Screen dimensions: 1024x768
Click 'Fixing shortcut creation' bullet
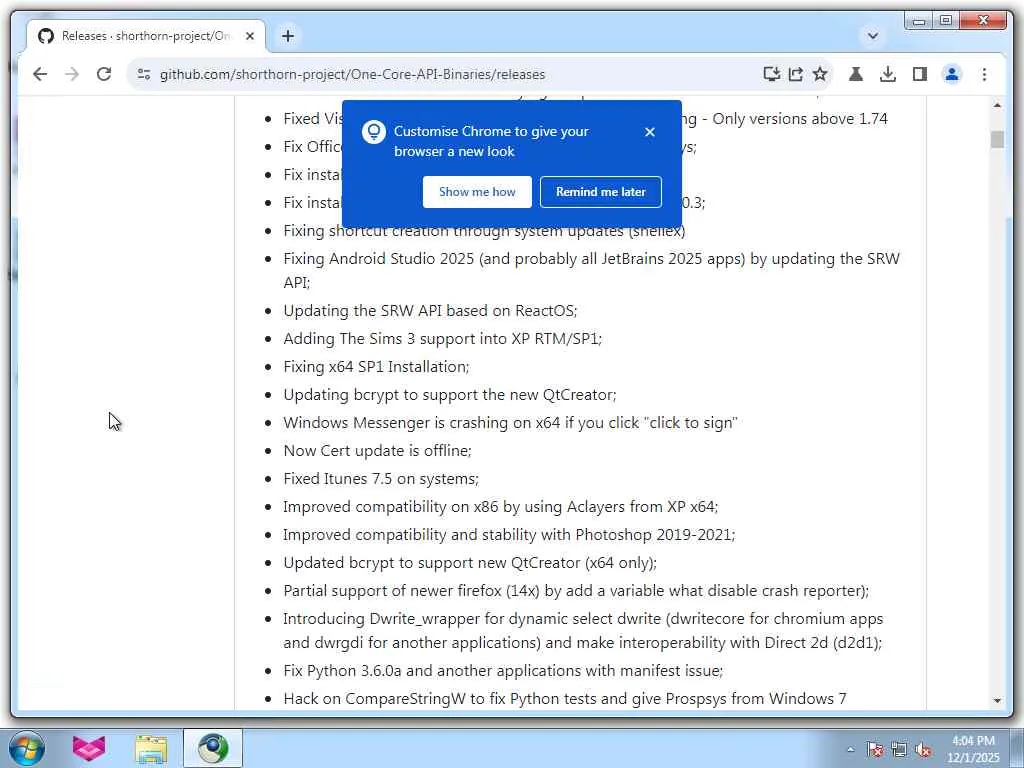click(x=485, y=231)
